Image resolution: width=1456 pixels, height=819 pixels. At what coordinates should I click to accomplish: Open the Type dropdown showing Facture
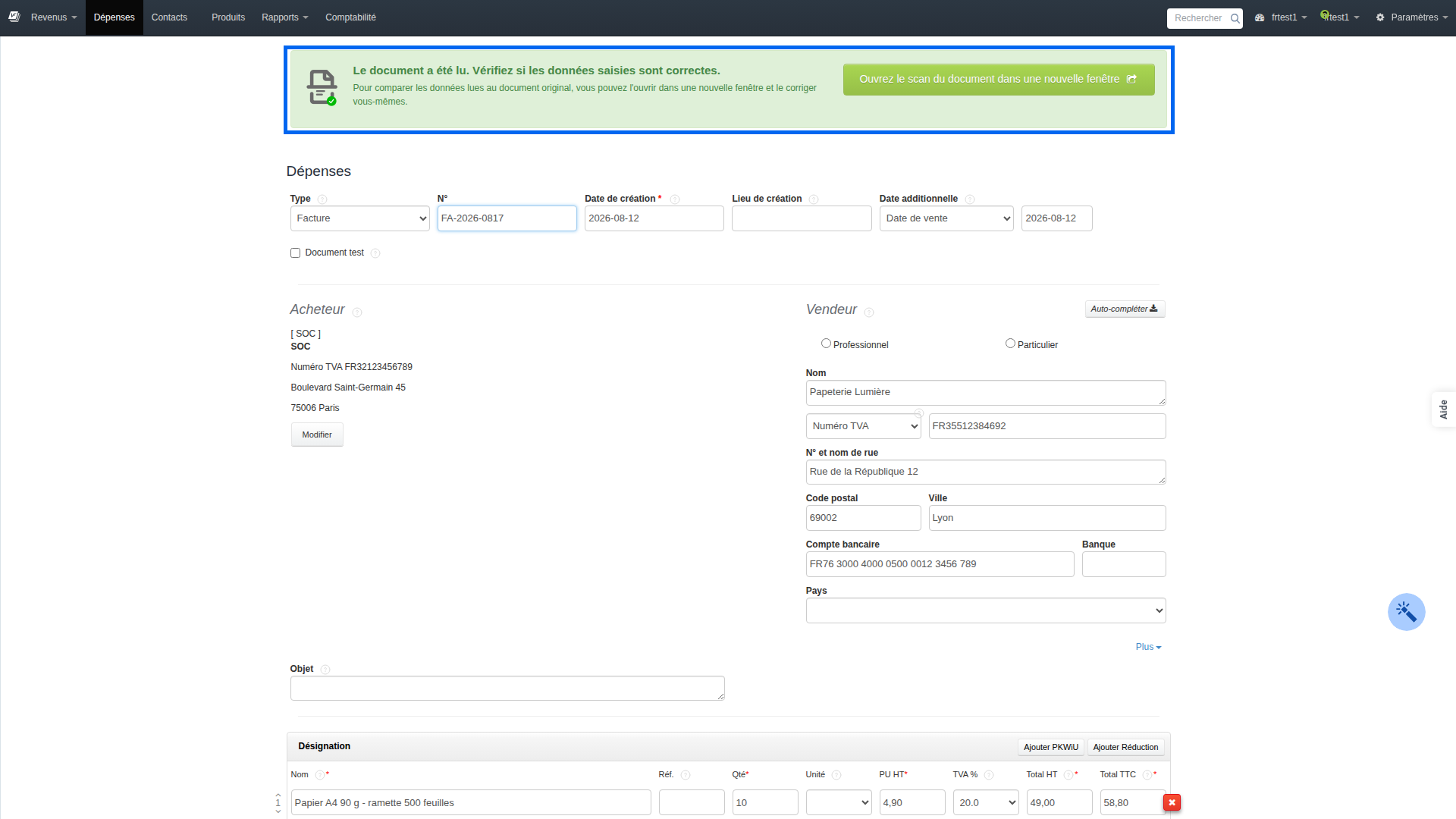pos(359,218)
